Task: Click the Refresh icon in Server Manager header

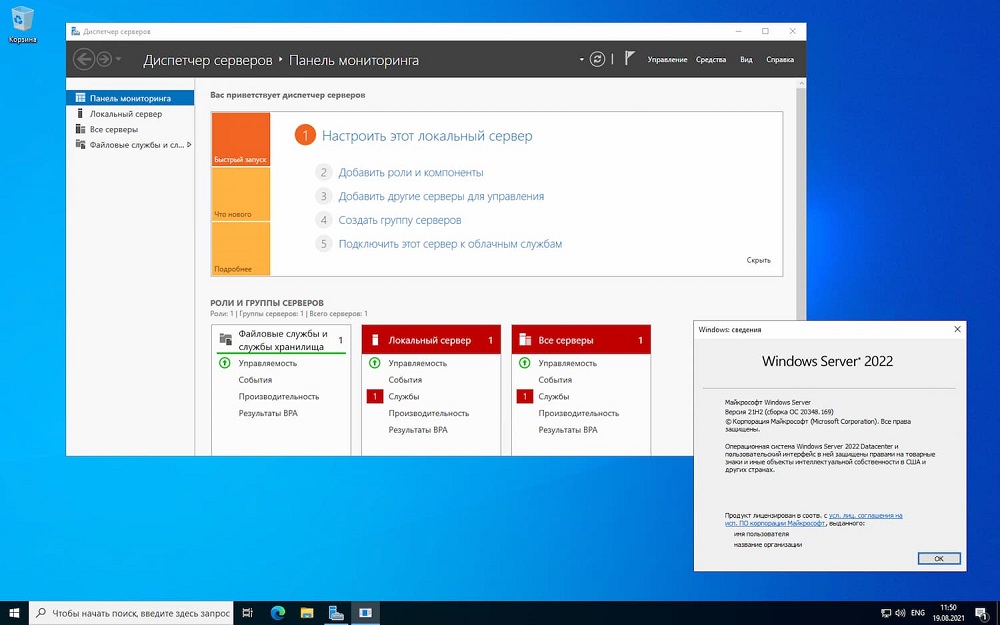Action: [597, 59]
